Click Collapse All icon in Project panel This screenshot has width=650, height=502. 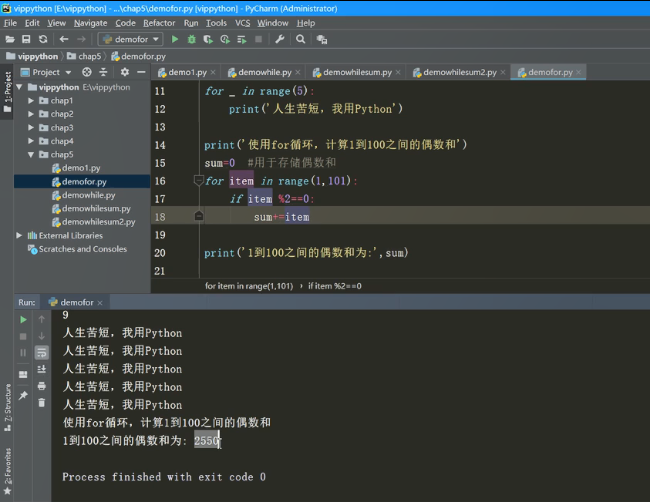tap(103, 72)
